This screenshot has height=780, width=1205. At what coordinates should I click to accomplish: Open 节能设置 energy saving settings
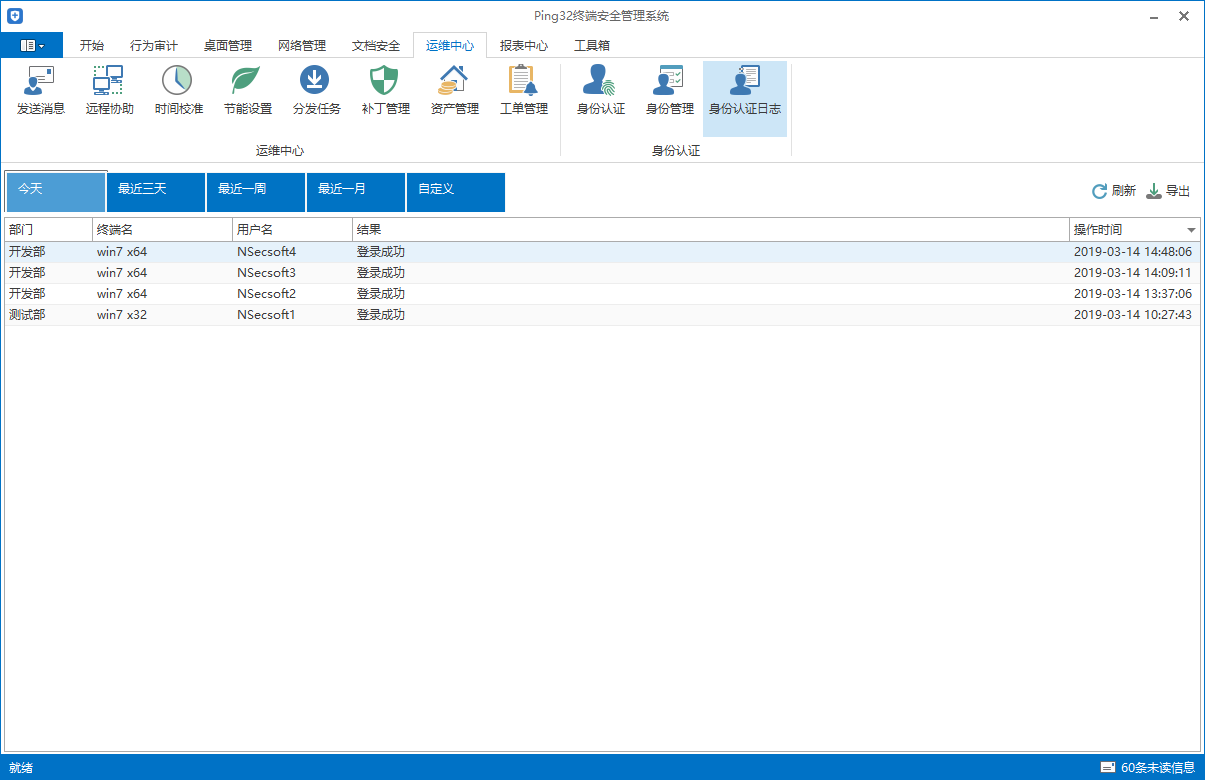(247, 92)
